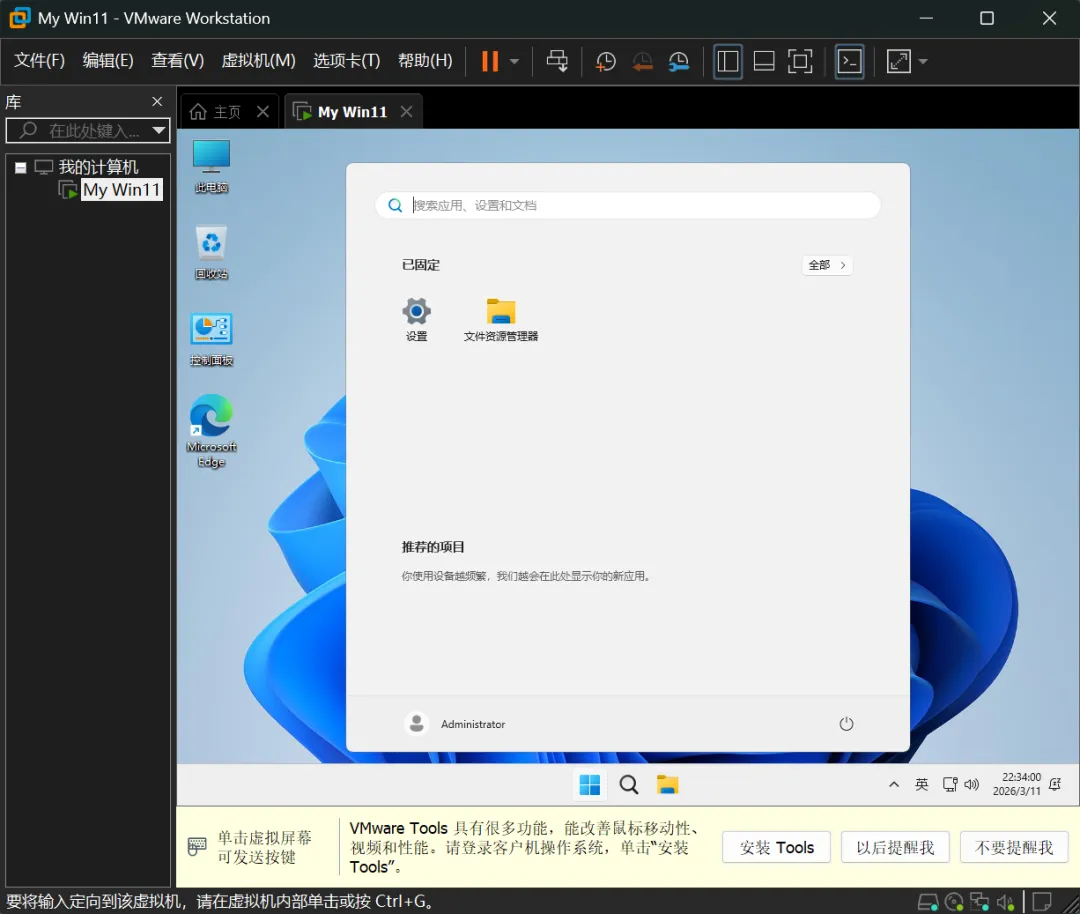The width and height of the screenshot is (1080, 914).
Task: Open the Administrator account menu
Action: click(455, 724)
